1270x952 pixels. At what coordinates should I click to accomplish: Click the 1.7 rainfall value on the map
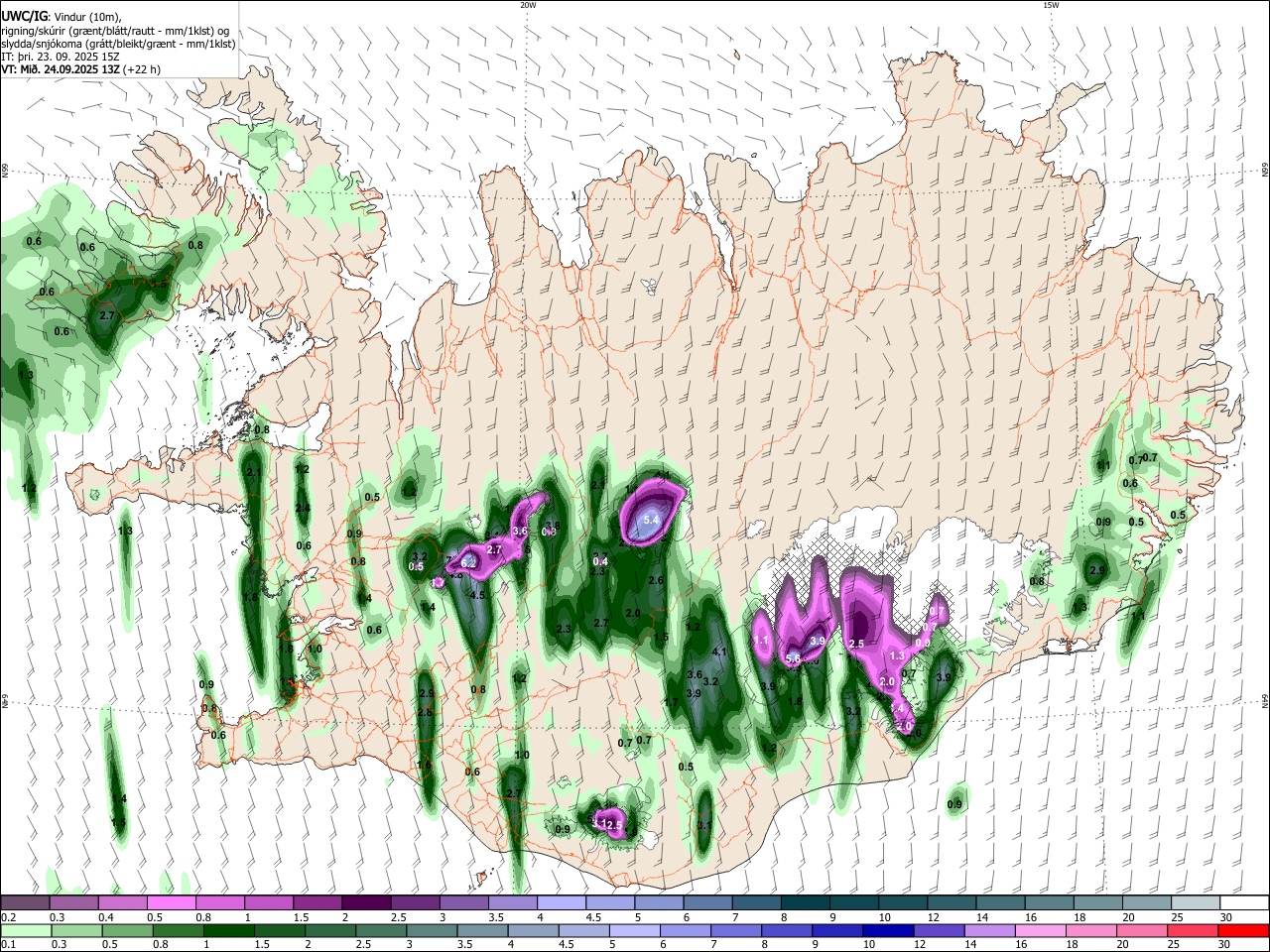coord(671,702)
